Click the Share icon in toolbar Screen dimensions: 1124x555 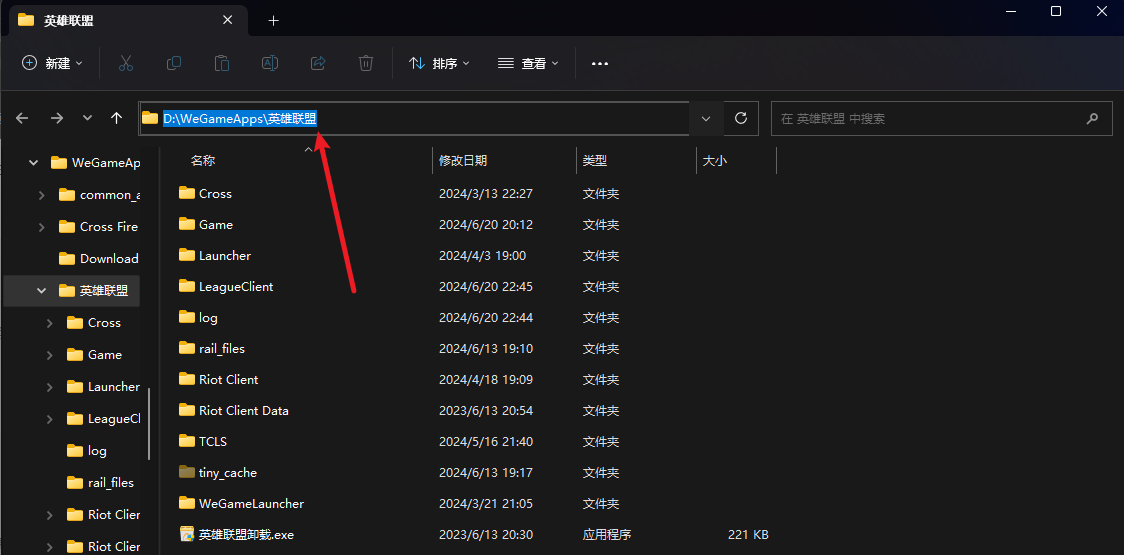[318, 63]
